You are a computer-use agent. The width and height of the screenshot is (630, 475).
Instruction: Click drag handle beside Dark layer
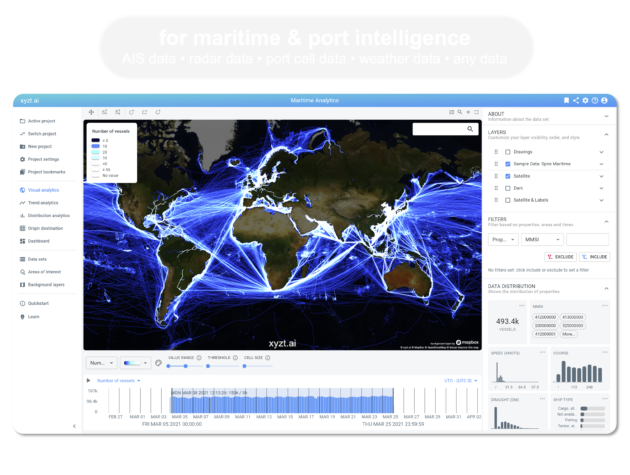point(496,188)
